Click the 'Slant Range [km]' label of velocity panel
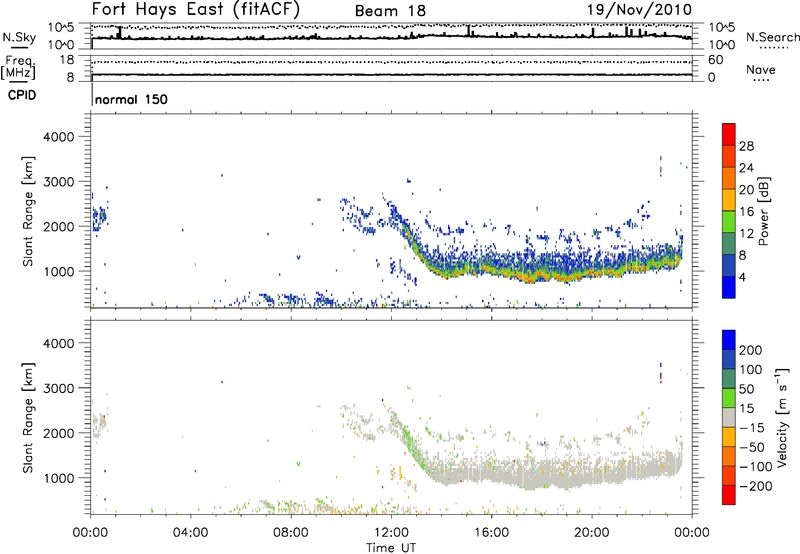 pos(28,417)
